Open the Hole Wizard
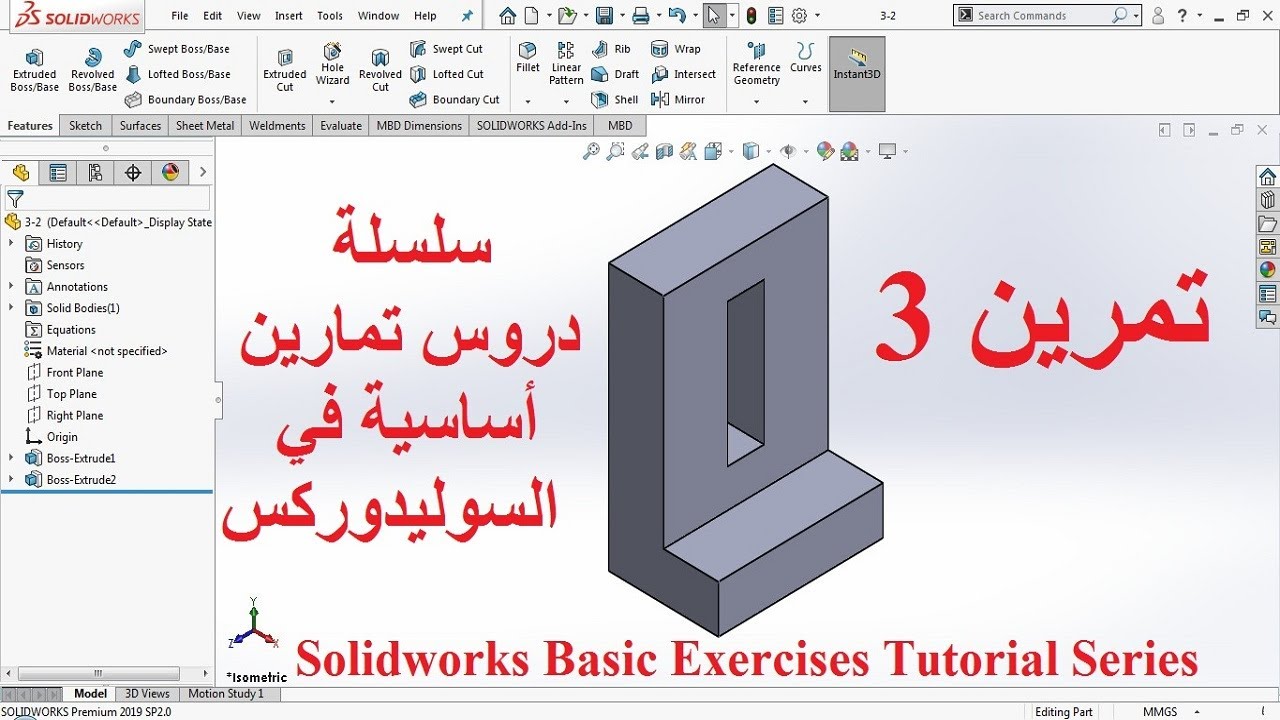Screen dimensions: 1280x720 (333, 65)
